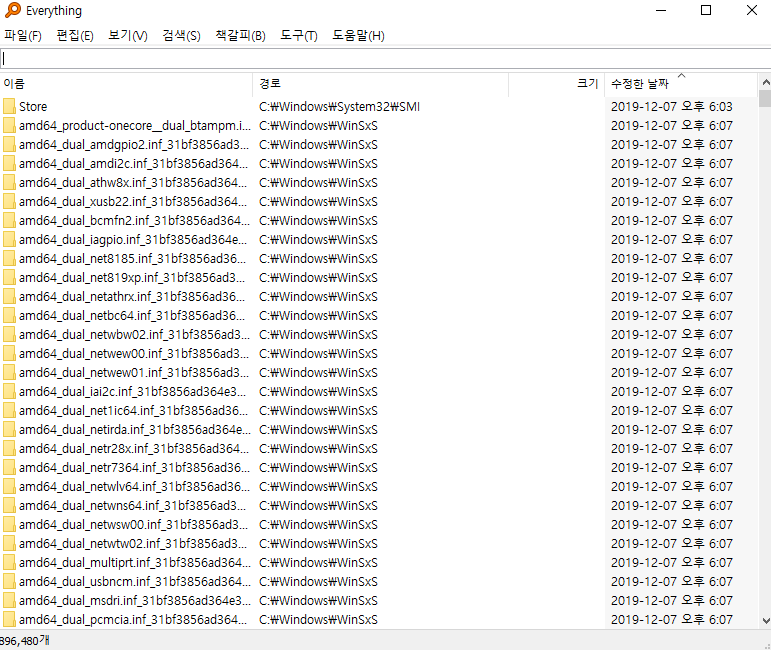The width and height of the screenshot is (771, 650).
Task: Close the Everything window
Action: pyautogui.click(x=751, y=10)
